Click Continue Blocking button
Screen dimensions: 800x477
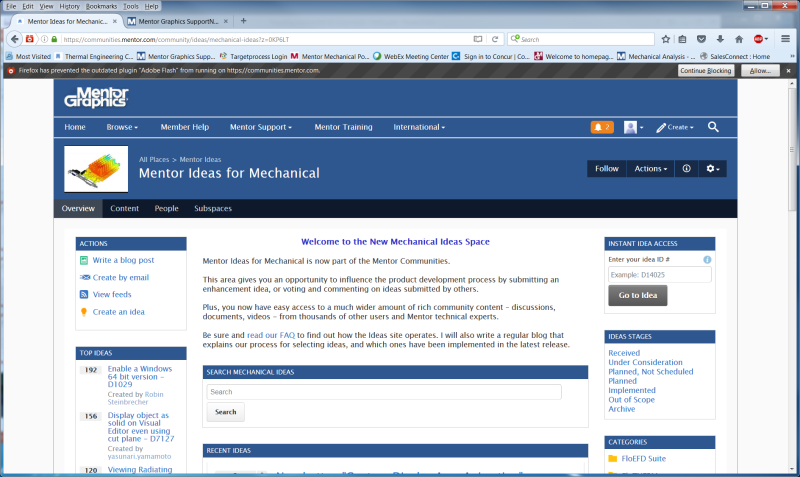pos(706,71)
